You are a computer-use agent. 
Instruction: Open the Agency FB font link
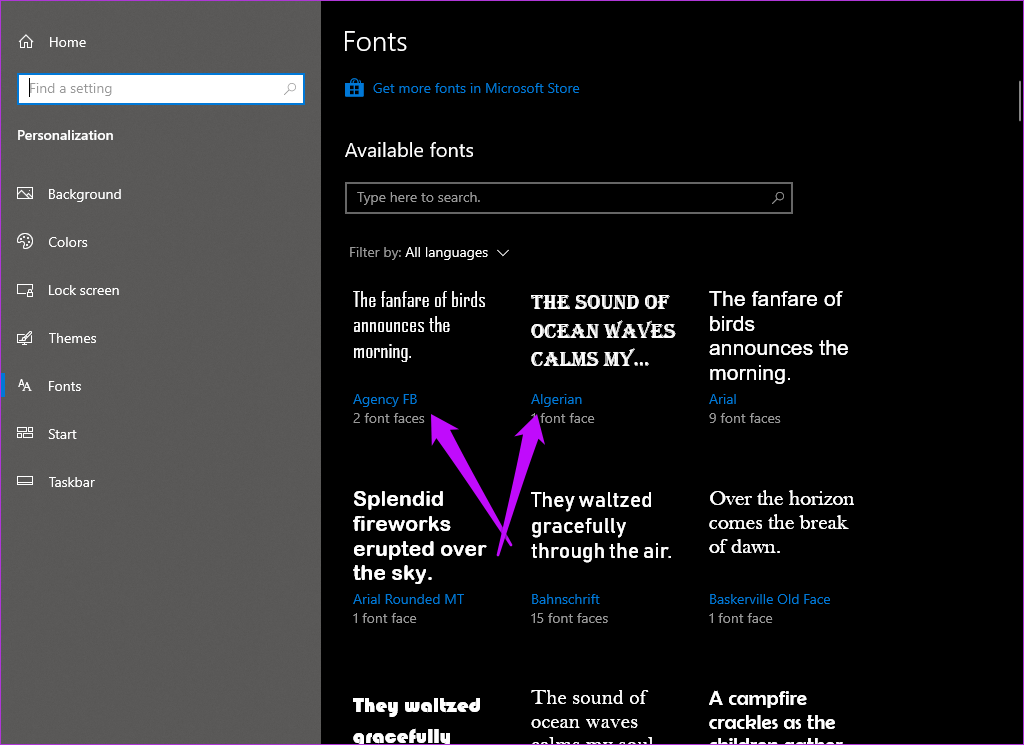click(385, 399)
